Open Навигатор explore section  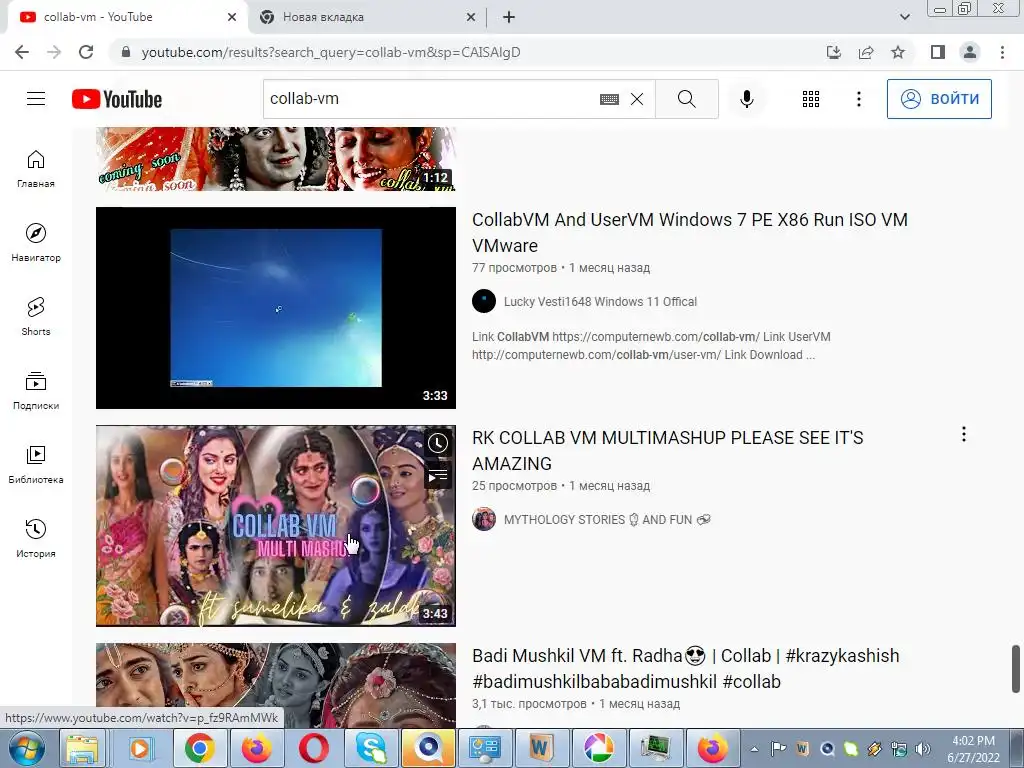point(36,243)
